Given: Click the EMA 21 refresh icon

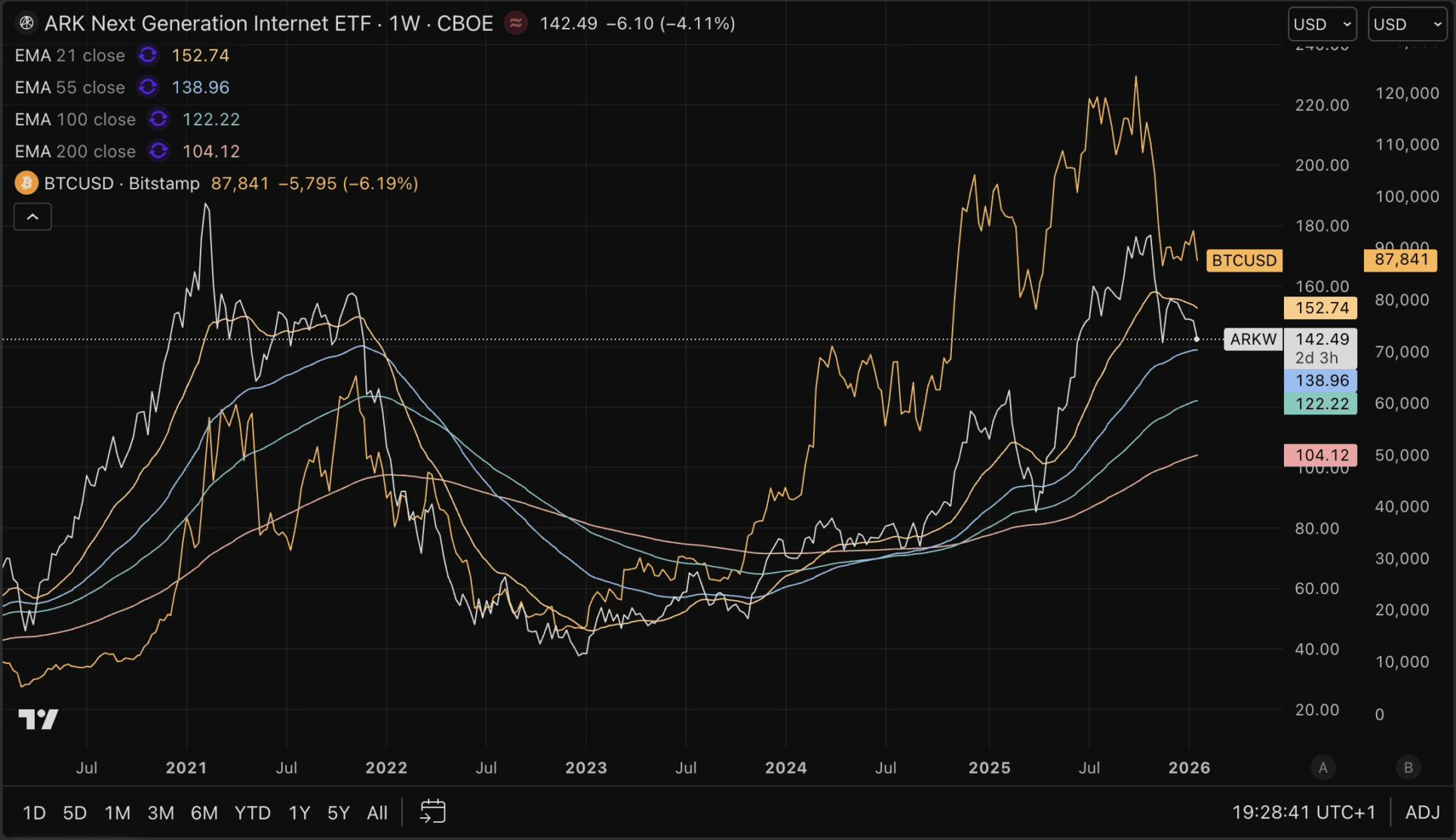Looking at the screenshot, I should pos(148,55).
